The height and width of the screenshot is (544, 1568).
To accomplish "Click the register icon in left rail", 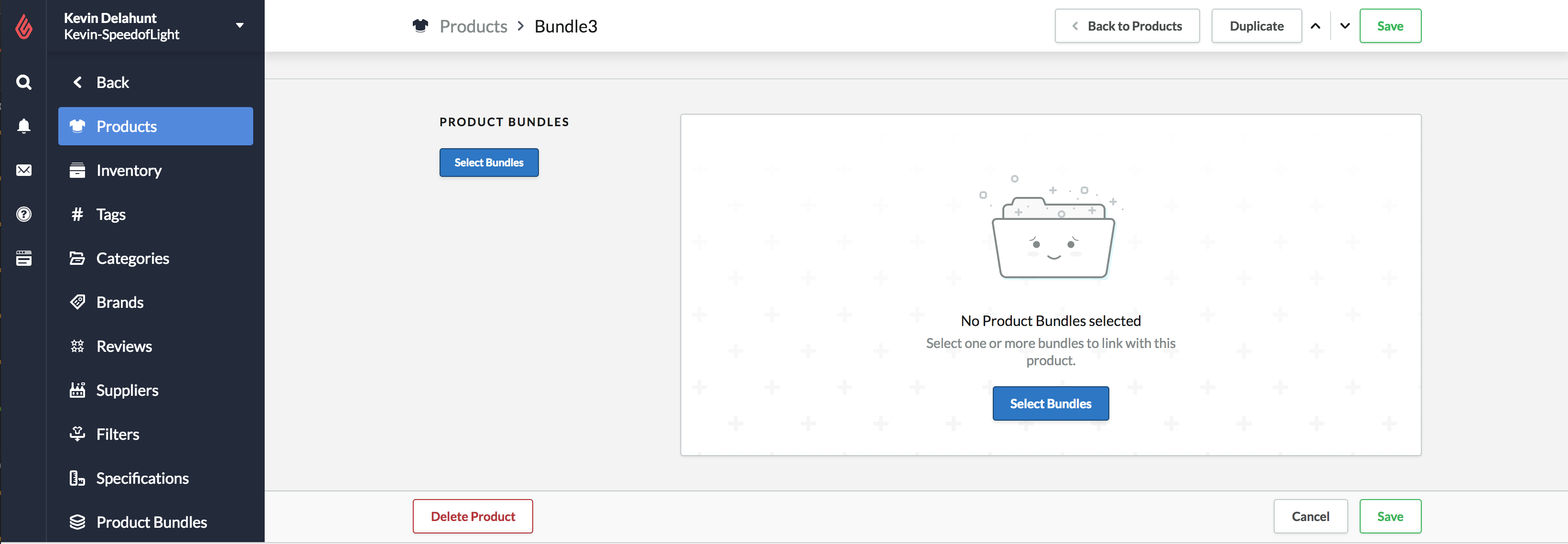I will 24,258.
